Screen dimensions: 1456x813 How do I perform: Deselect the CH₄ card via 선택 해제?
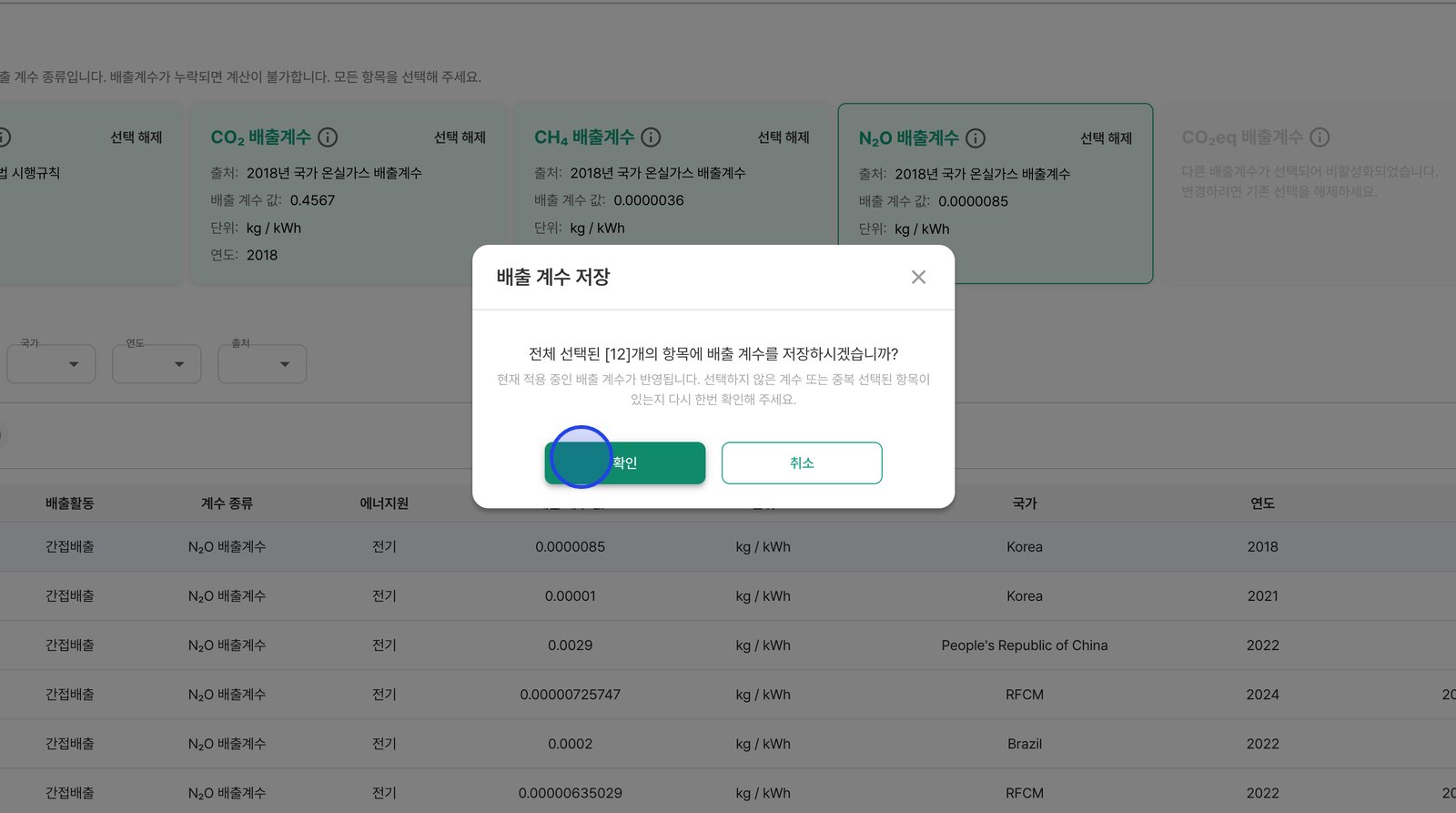784,137
